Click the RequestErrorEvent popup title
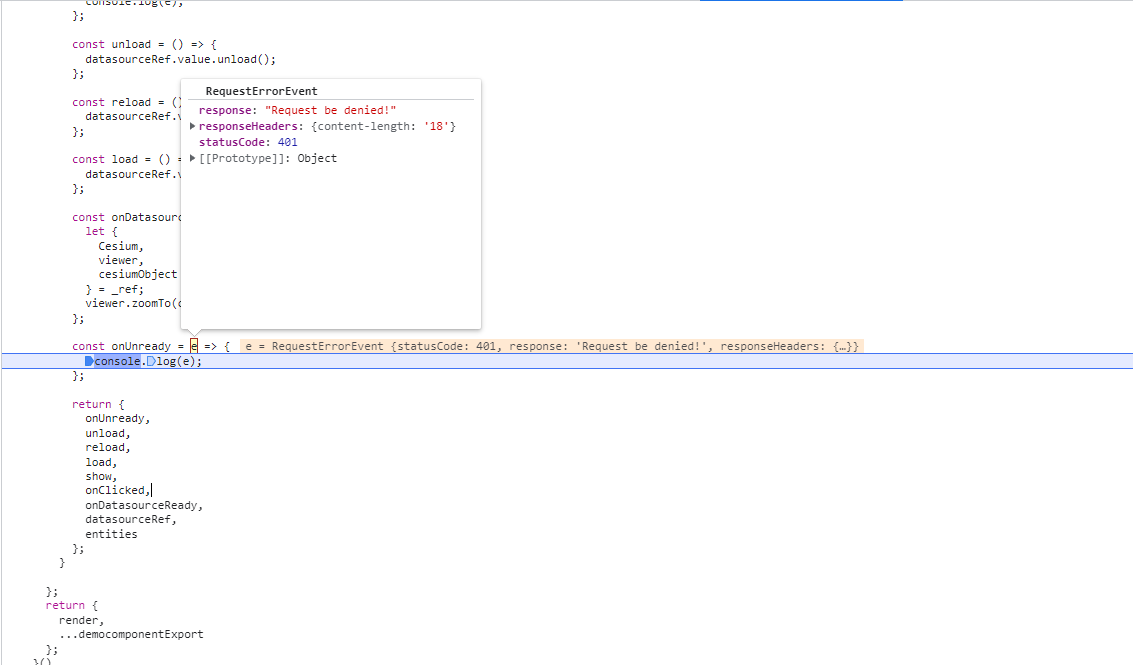 [x=262, y=91]
